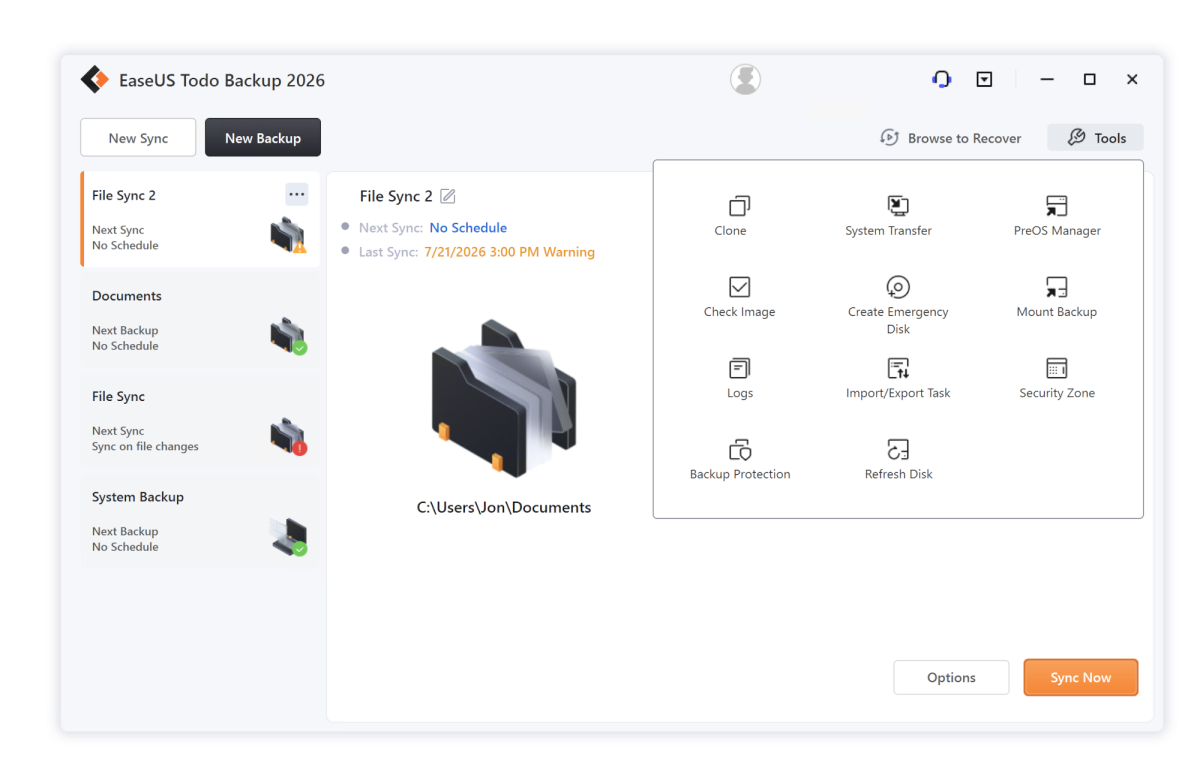Click File Sync error folder icon

(288, 436)
